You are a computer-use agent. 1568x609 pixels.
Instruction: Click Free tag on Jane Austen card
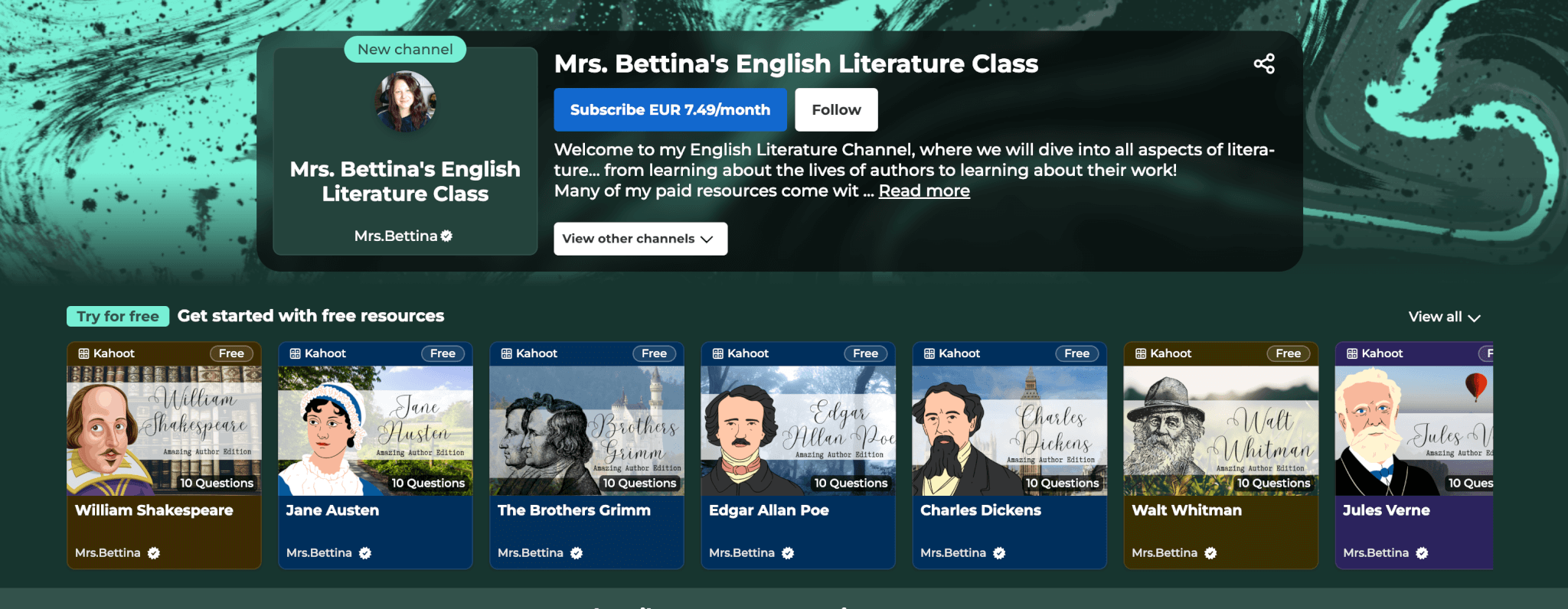click(443, 353)
